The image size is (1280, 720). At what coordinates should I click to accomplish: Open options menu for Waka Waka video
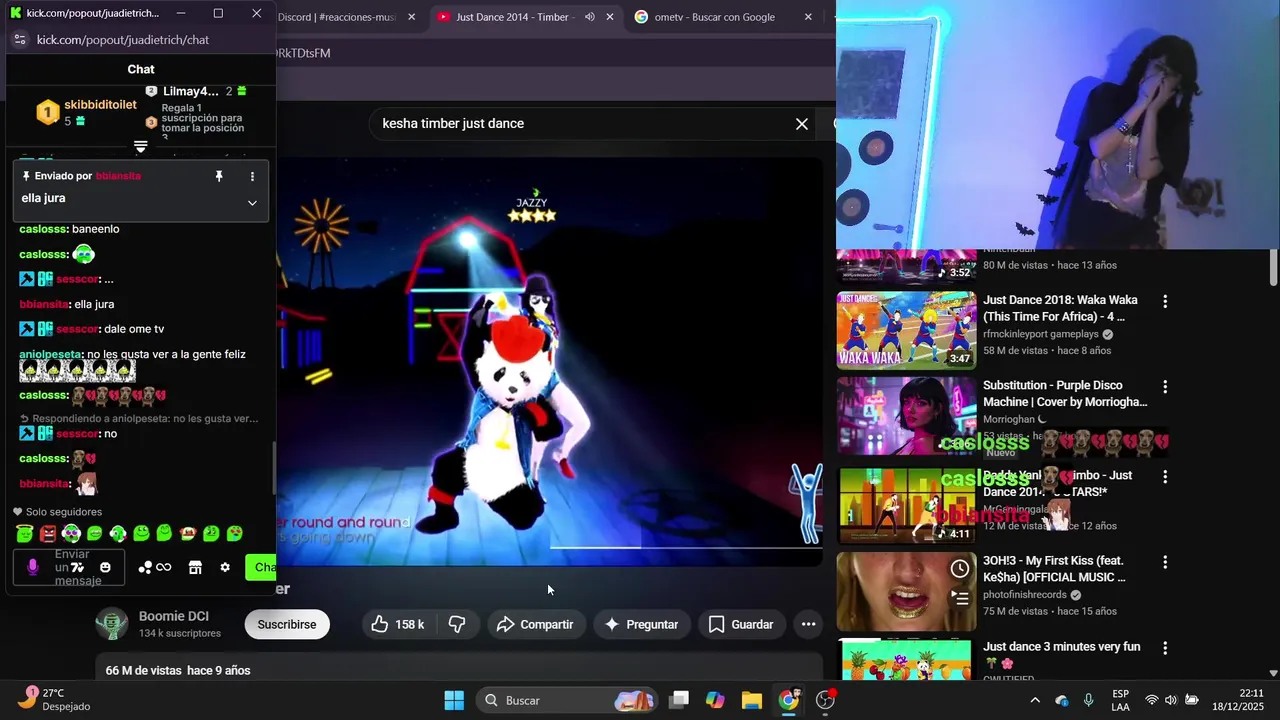point(1165,301)
